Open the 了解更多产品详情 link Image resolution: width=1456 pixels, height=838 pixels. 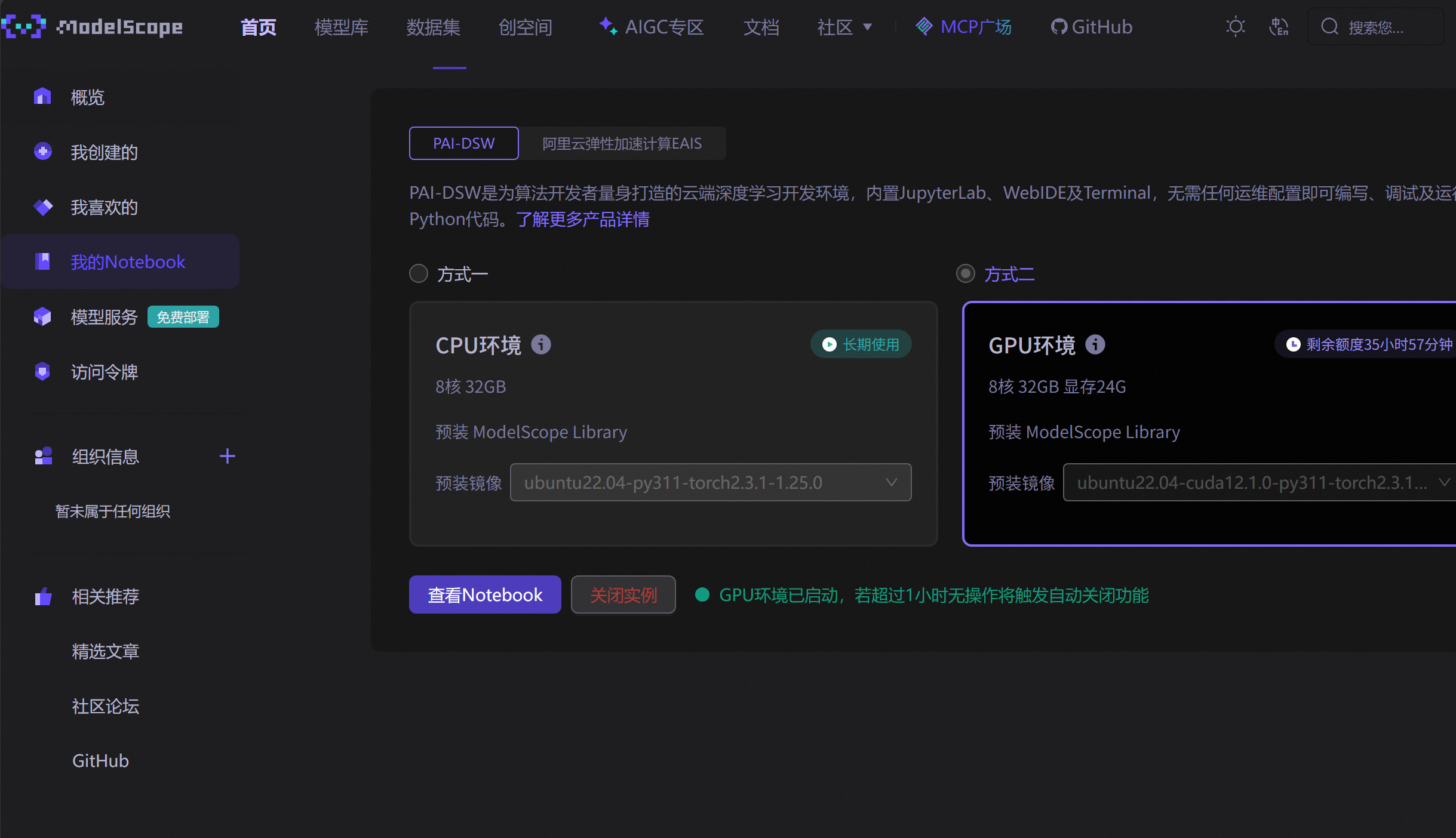point(583,219)
